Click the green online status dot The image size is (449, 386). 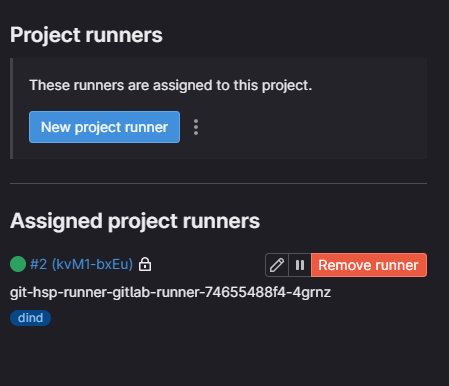tap(18, 264)
